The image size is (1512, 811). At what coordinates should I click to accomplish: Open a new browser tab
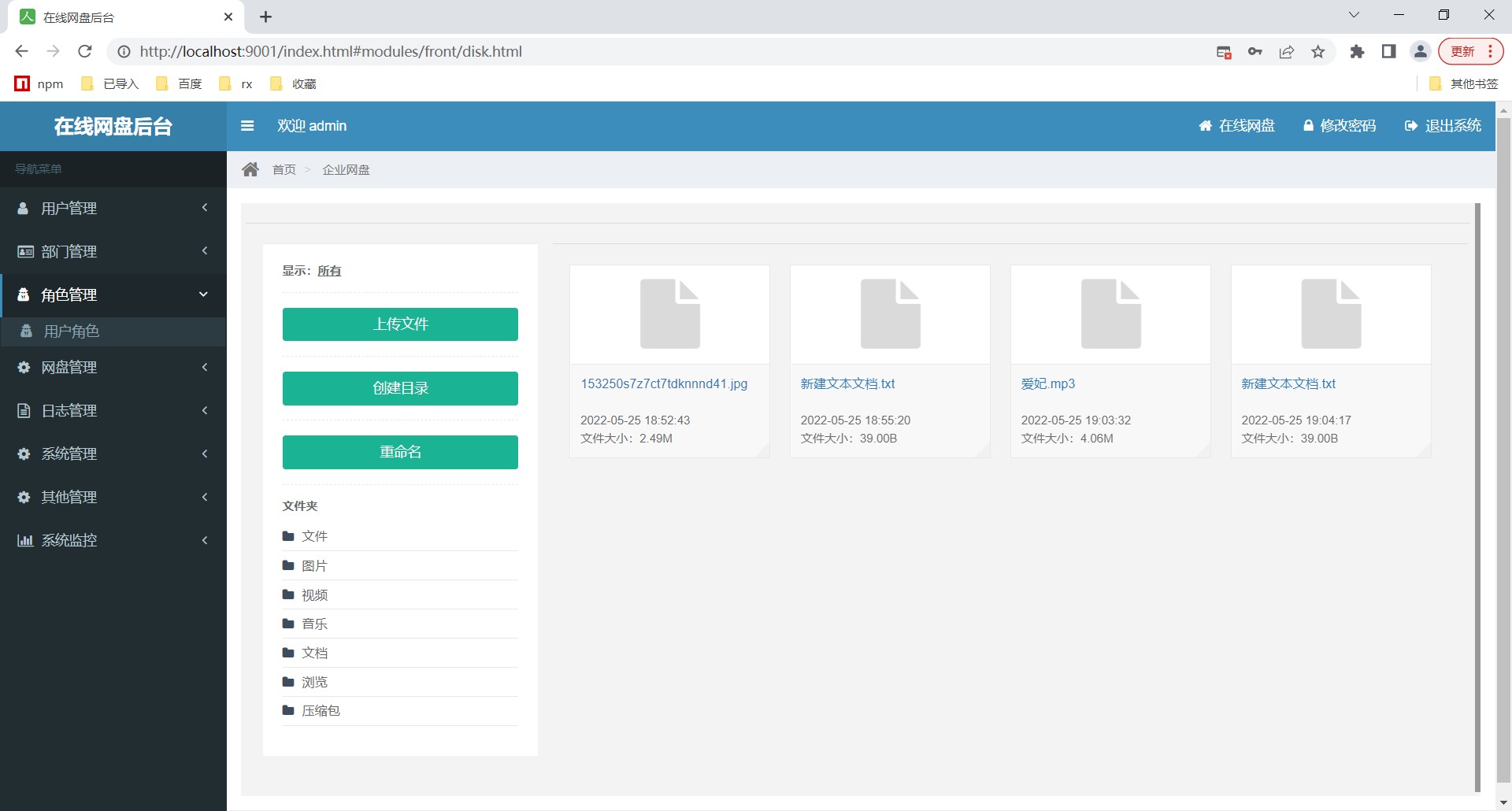coord(265,17)
